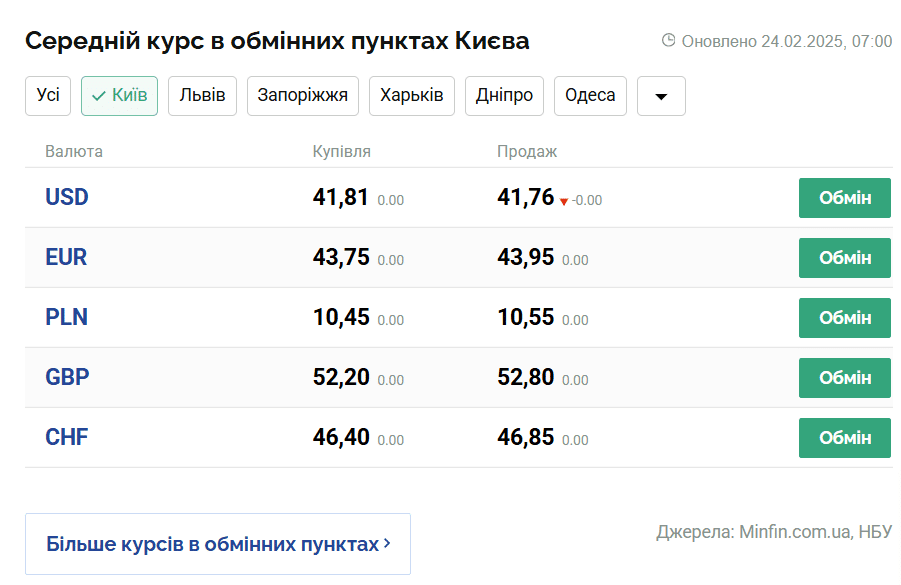
Task: Click EUR buy rate 43,75
Action: (x=341, y=257)
